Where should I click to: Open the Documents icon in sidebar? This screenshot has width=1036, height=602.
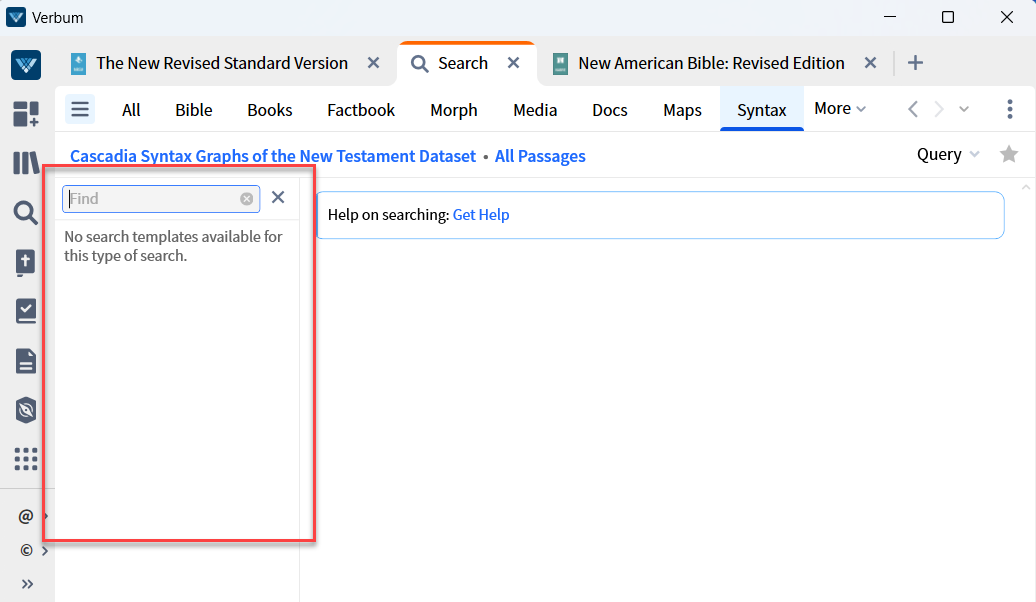(x=26, y=361)
